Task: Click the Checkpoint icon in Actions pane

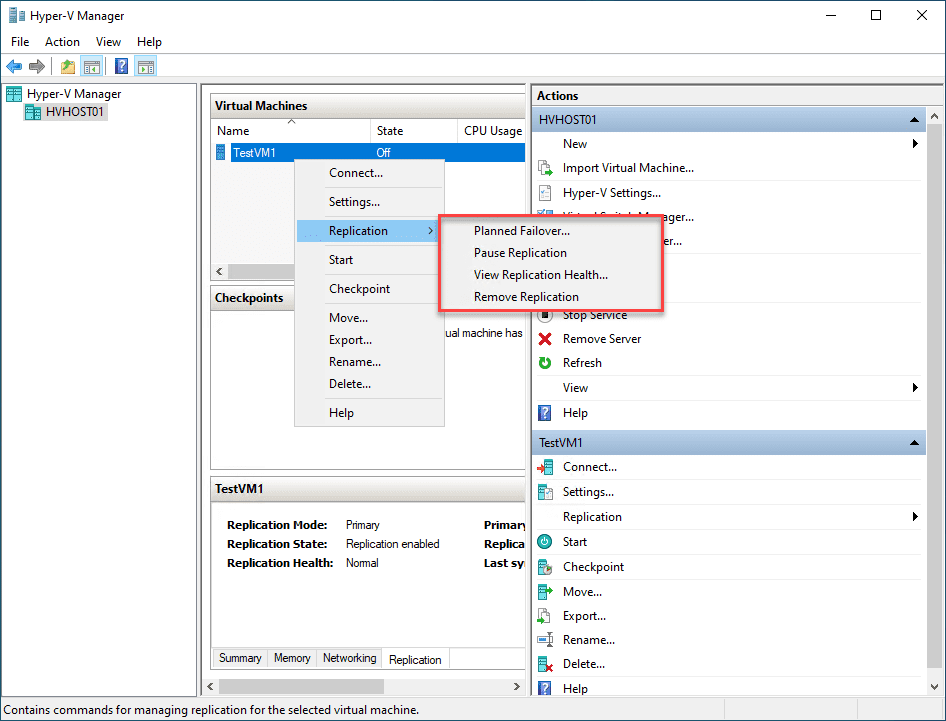Action: [x=545, y=567]
